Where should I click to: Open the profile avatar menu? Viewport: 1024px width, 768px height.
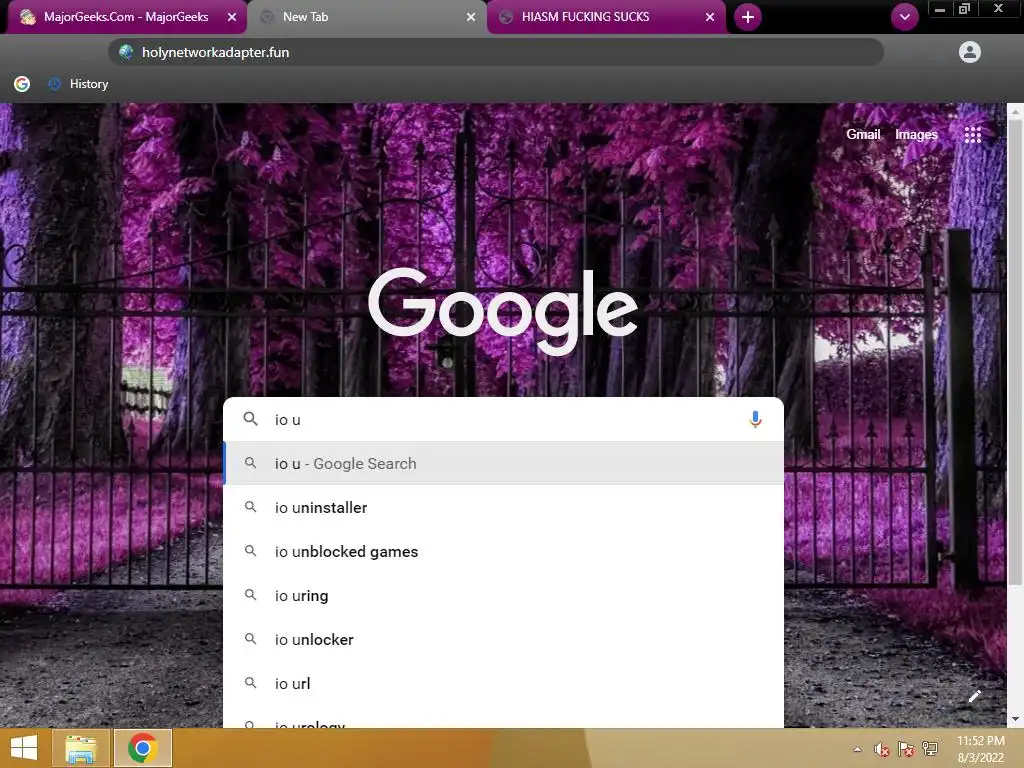[970, 52]
